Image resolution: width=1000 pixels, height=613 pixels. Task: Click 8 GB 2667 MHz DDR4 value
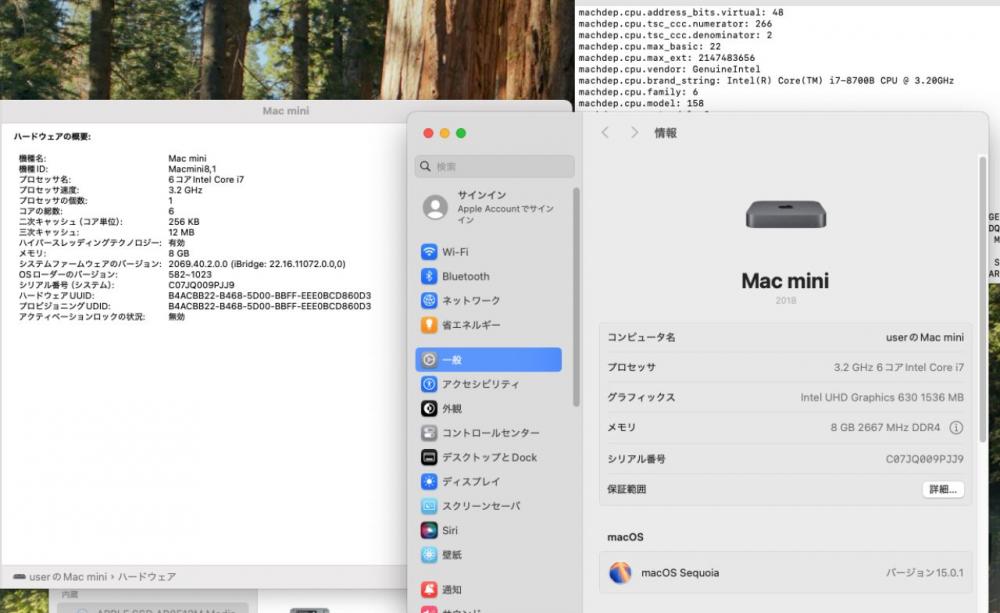[x=885, y=427]
